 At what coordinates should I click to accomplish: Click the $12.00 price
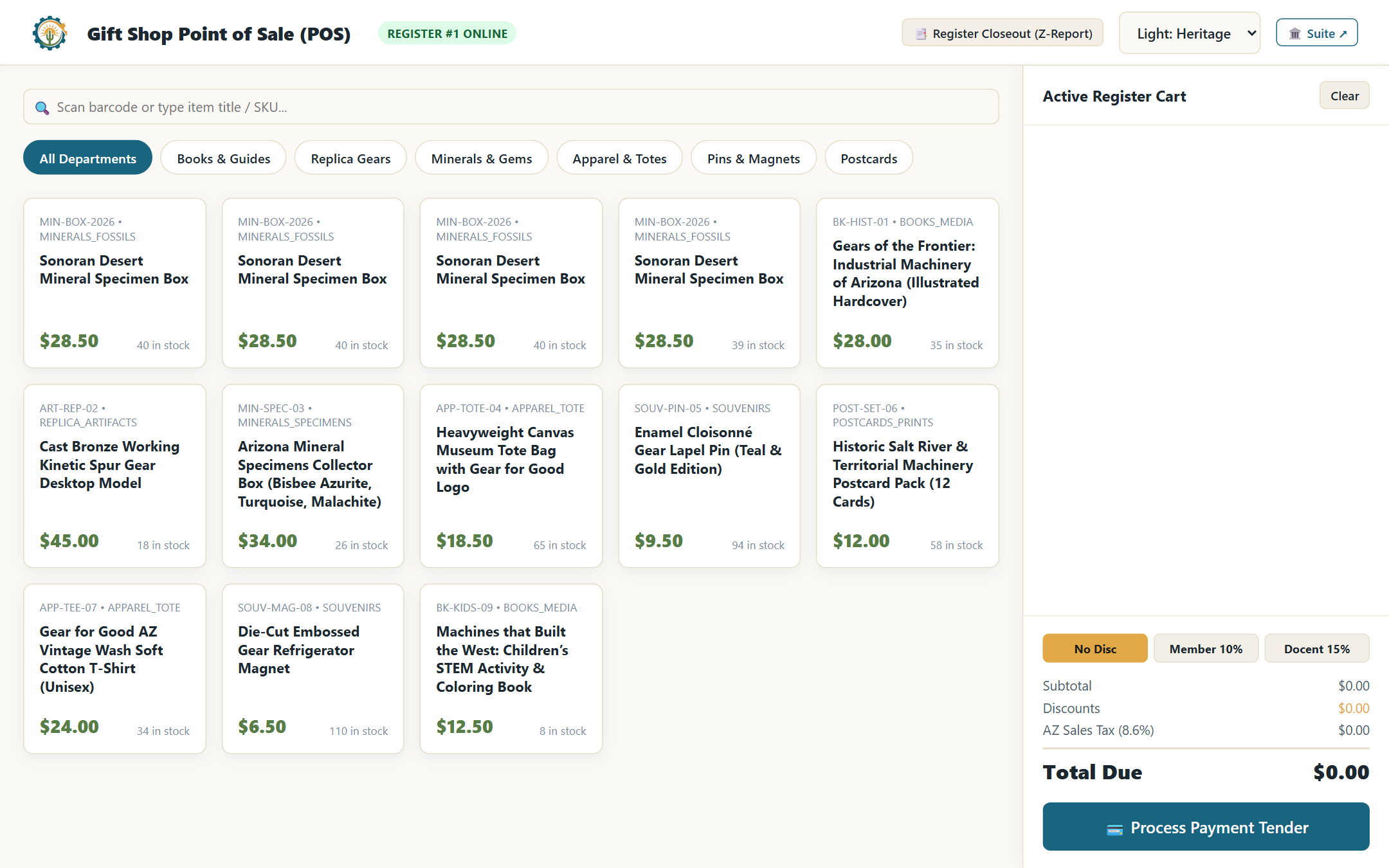tap(861, 540)
